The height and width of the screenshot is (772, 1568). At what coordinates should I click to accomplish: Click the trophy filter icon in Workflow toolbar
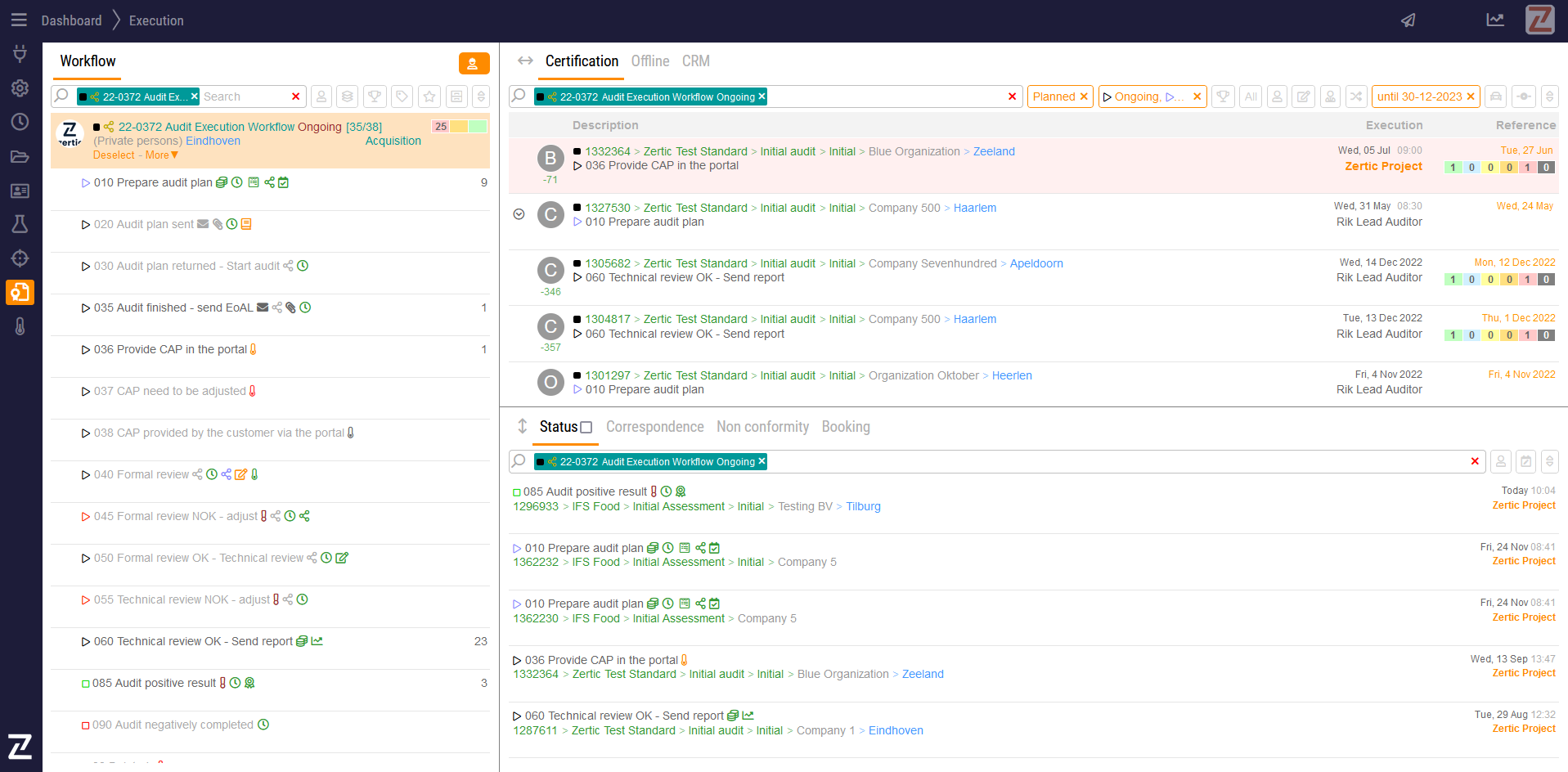tap(375, 96)
